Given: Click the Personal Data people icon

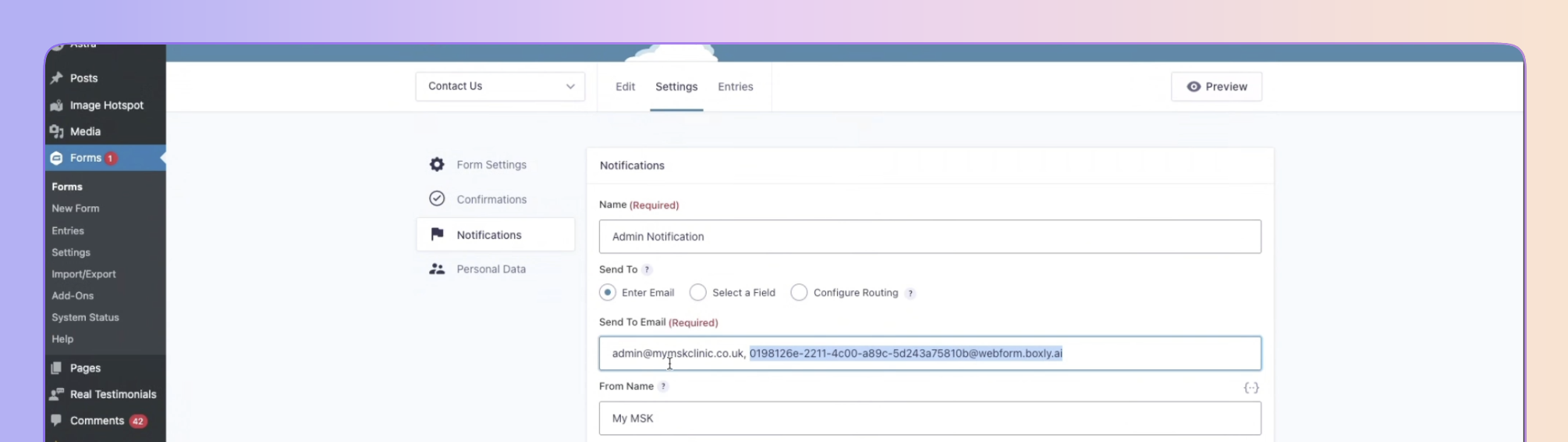Looking at the screenshot, I should click(437, 269).
